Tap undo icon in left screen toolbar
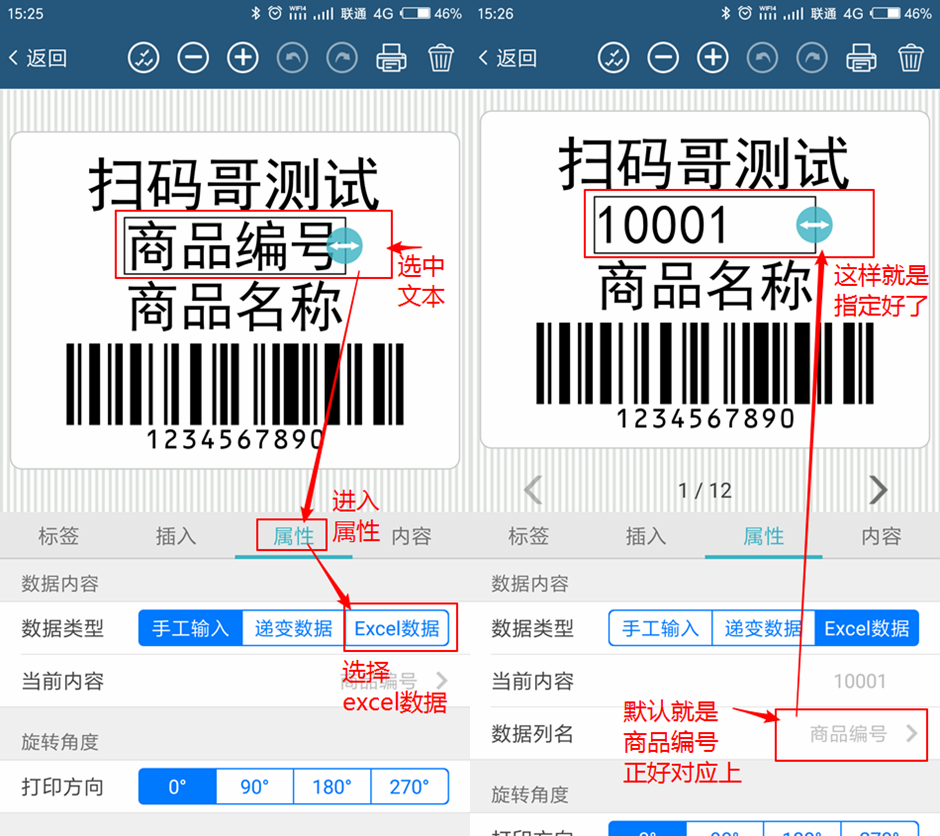This screenshot has height=836, width=940. click(x=293, y=58)
